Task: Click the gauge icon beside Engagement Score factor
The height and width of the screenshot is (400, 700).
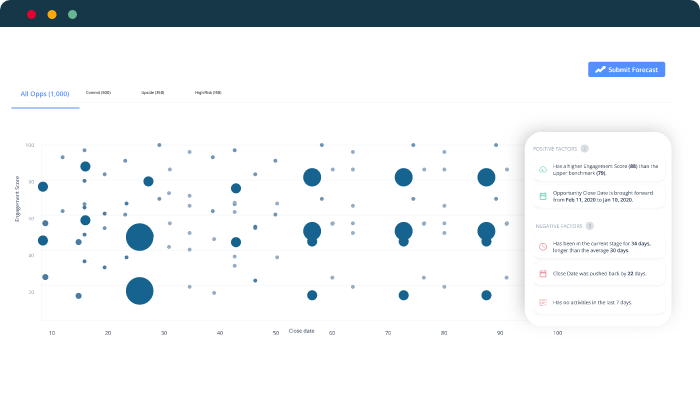Action: tap(542, 169)
